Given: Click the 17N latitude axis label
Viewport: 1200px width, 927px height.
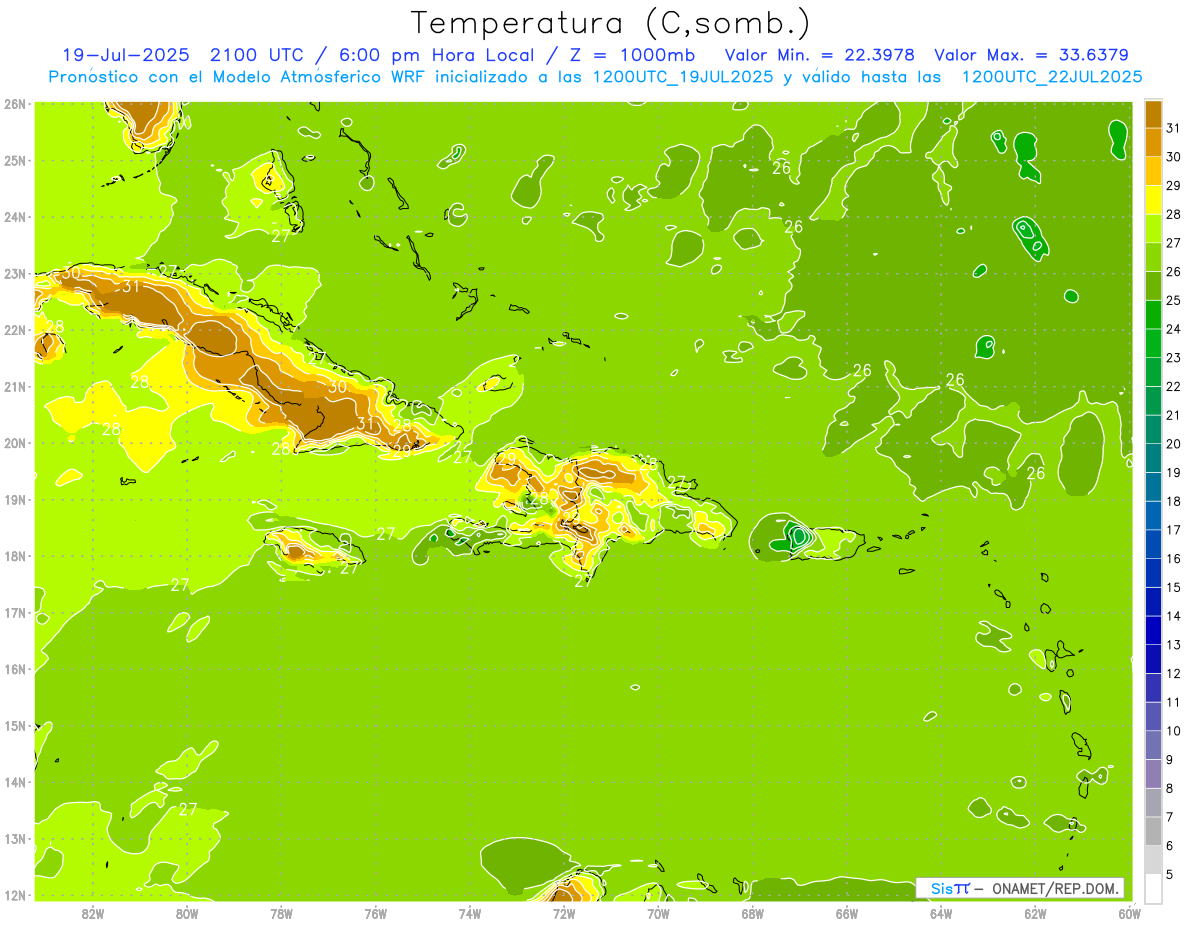Looking at the screenshot, I should 15,612.
